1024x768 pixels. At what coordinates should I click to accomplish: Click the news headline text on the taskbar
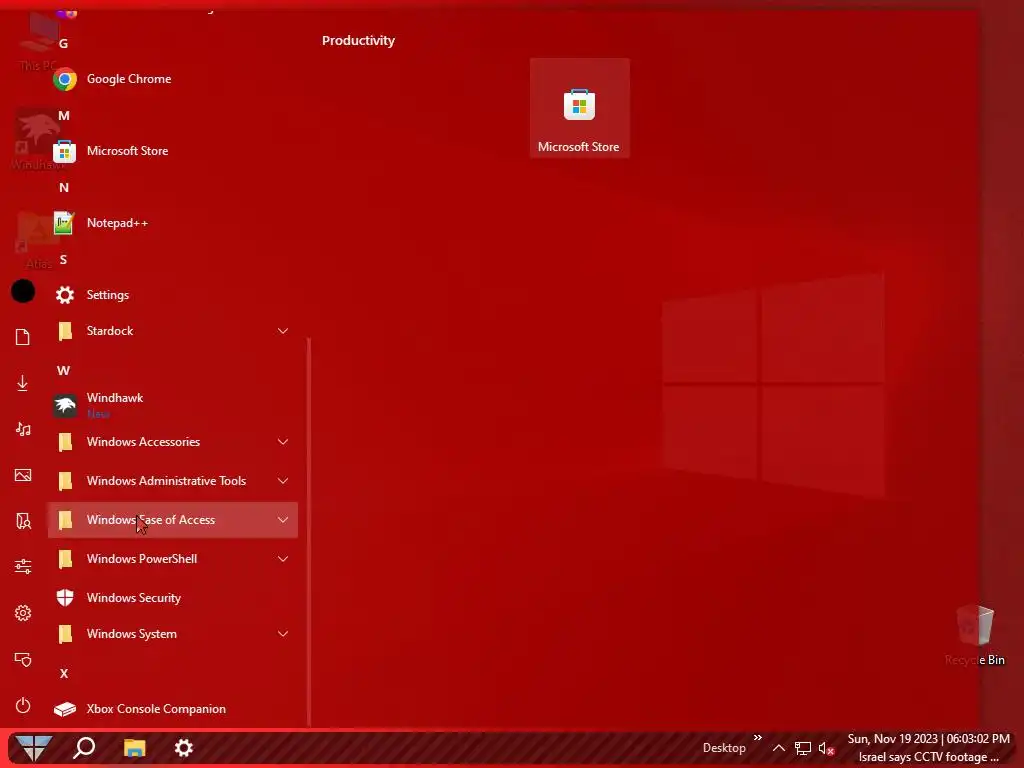point(929,757)
